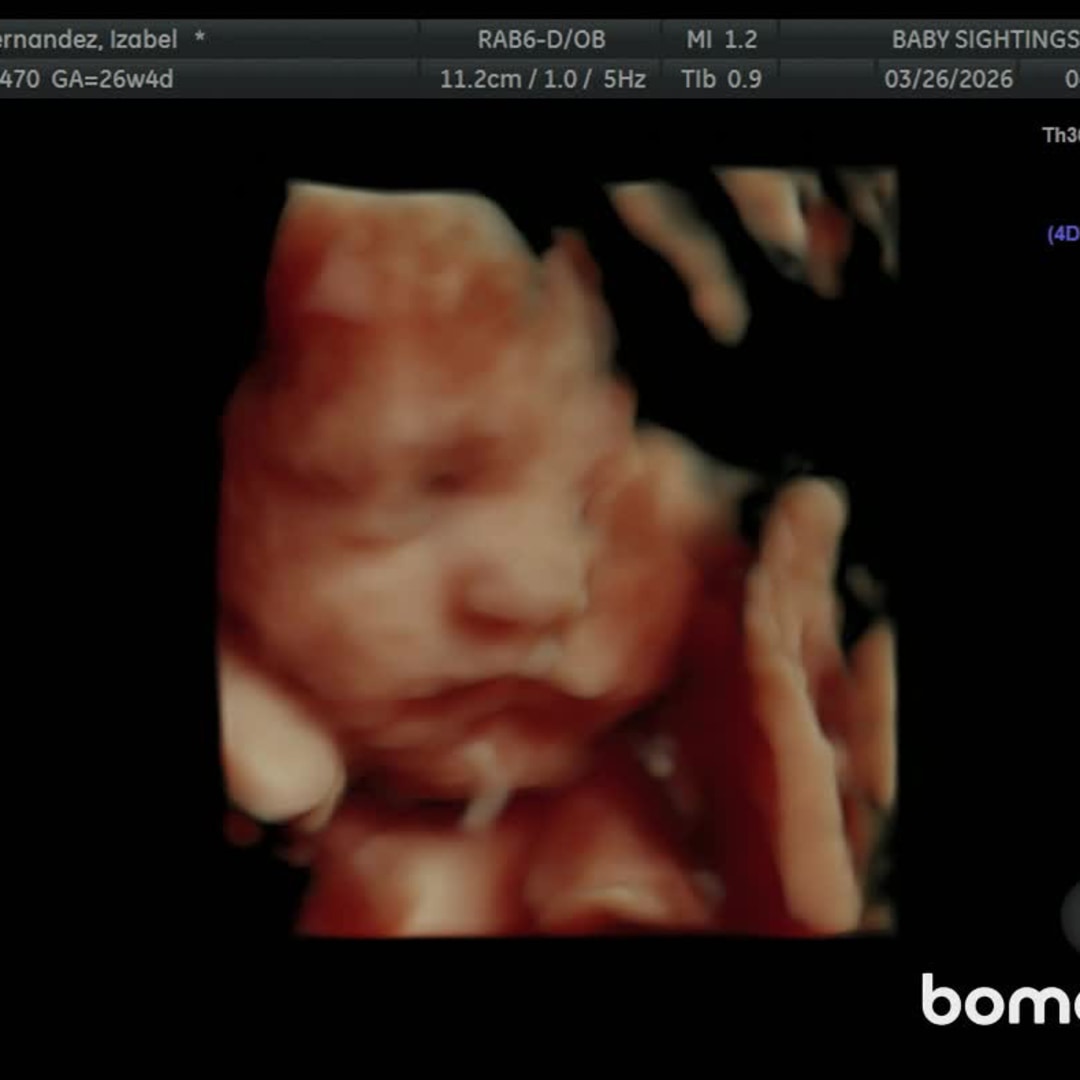Click the 470 patient ID number
1080x1080 pixels.
tap(20, 79)
